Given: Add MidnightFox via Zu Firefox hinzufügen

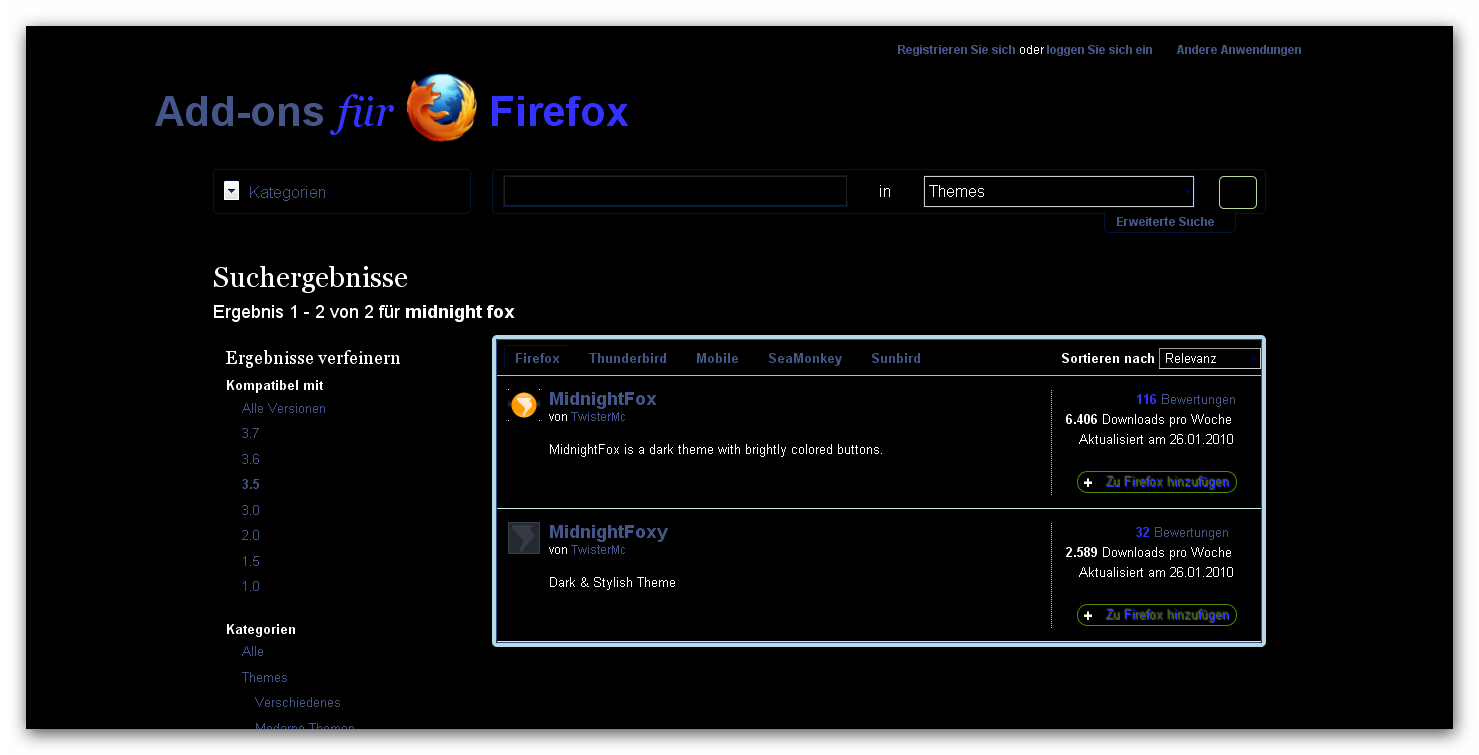Looking at the screenshot, I should tap(1157, 482).
